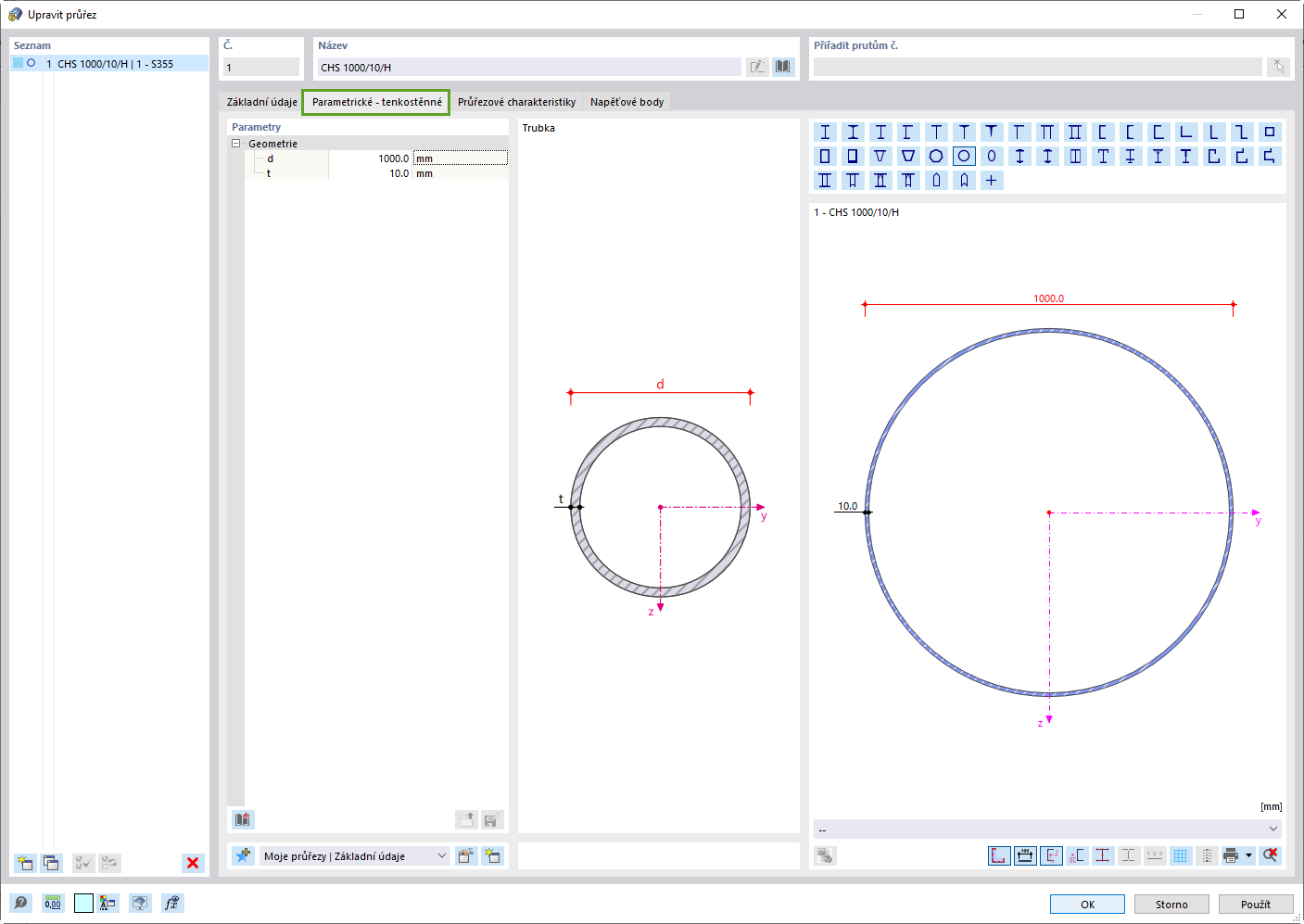1304x924 pixels.
Task: Toggle principal axes display in preview
Action: point(1051,855)
